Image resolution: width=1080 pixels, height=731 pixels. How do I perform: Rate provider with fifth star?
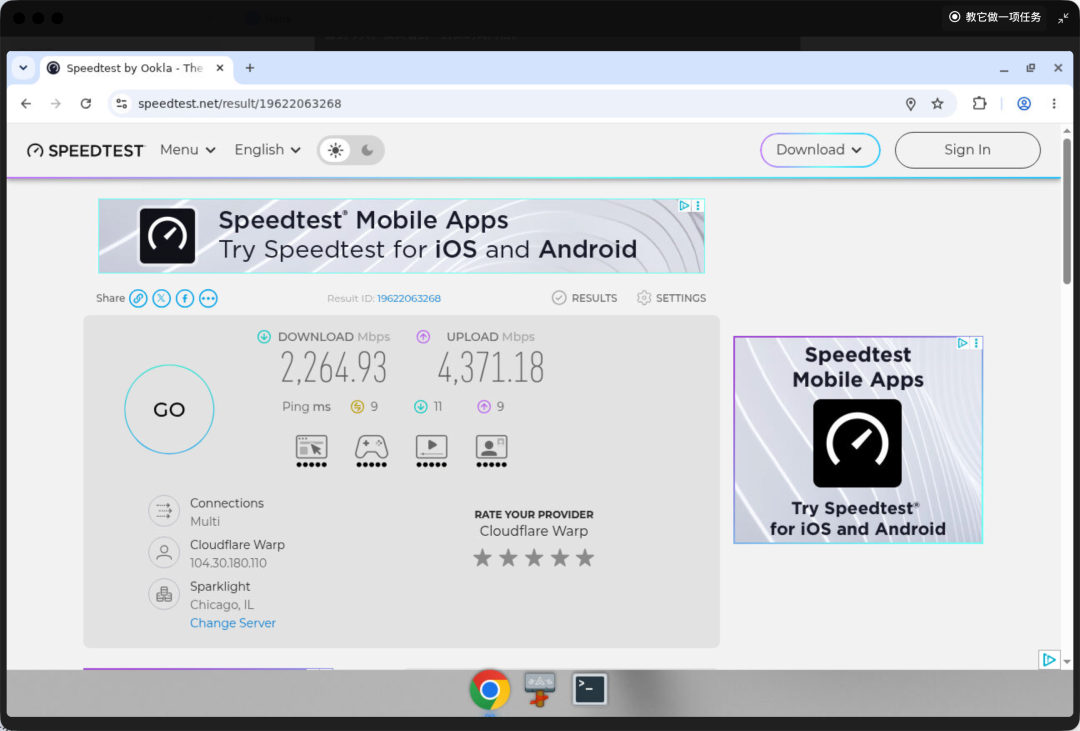pyautogui.click(x=585, y=558)
